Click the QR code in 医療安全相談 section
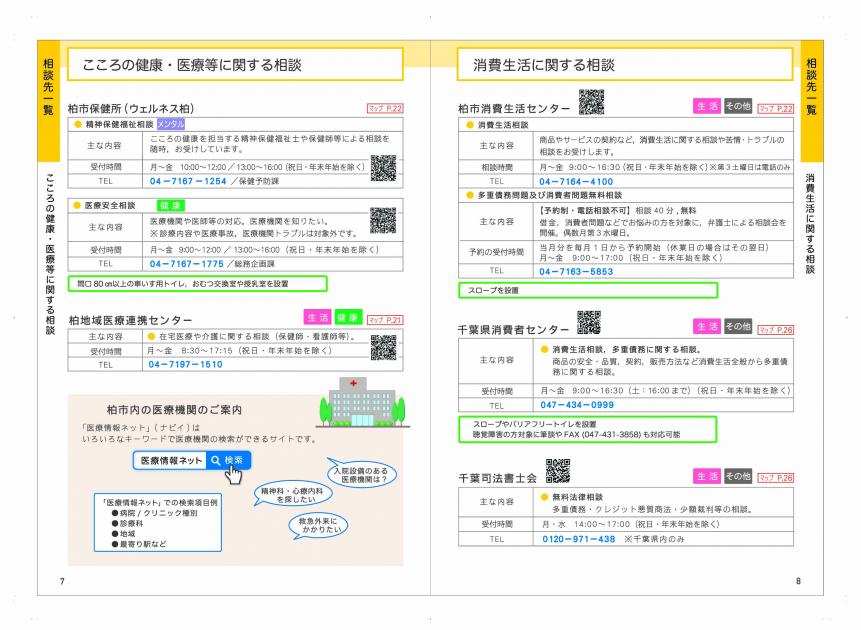 tap(383, 220)
